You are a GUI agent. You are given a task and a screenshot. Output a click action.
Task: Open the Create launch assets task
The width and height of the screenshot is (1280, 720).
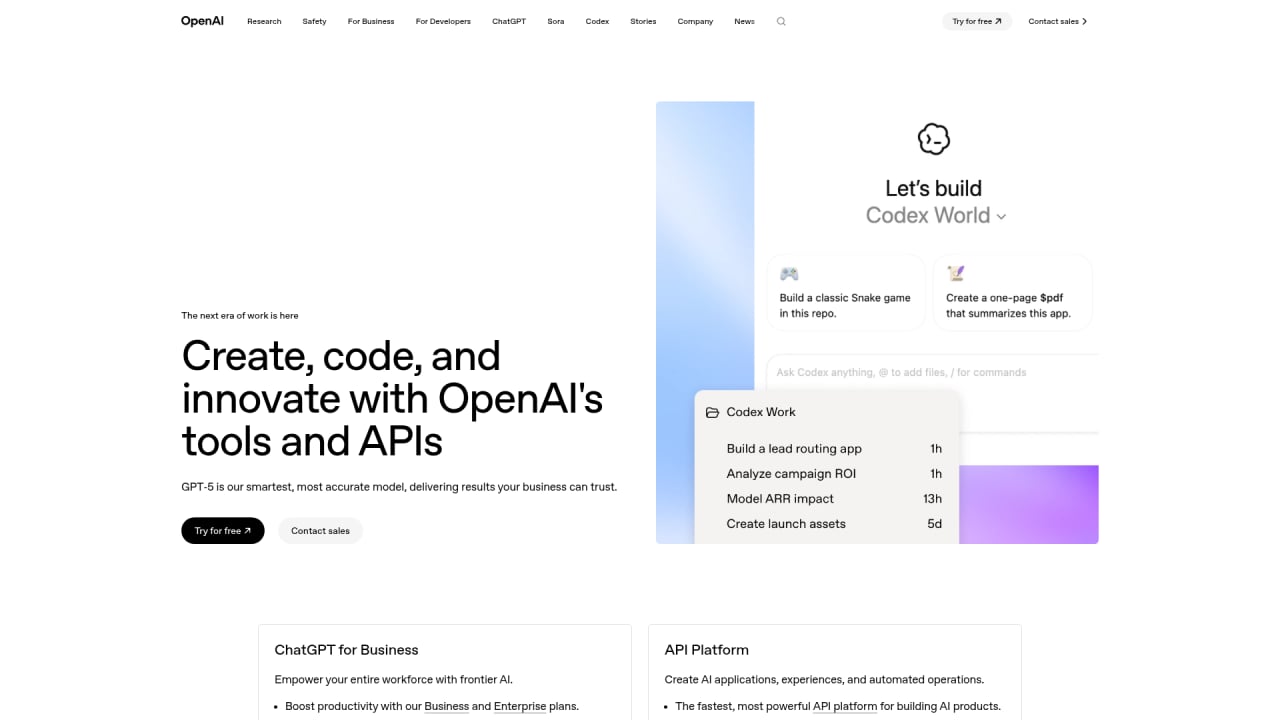click(x=834, y=524)
